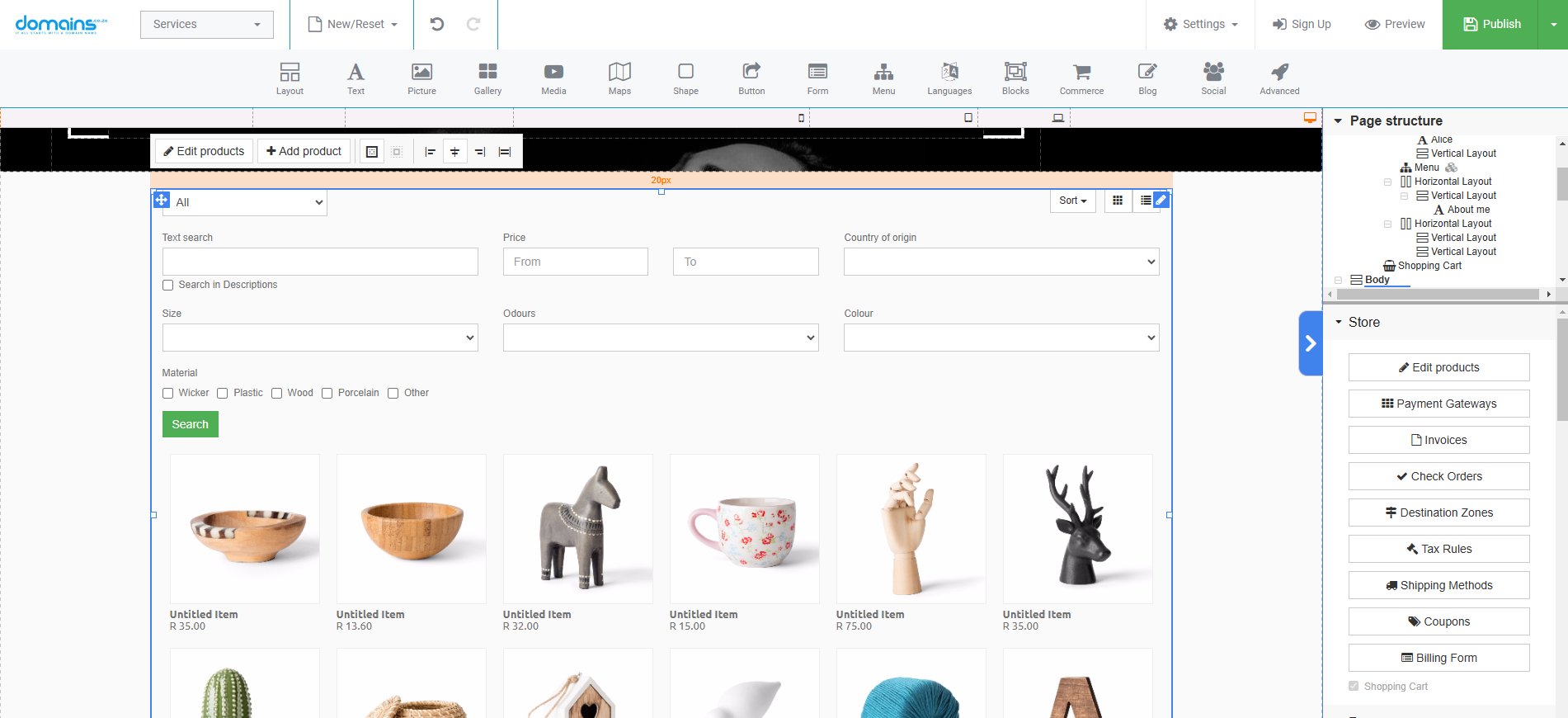
Task: Check the Porcelain material checkbox
Action: click(327, 394)
